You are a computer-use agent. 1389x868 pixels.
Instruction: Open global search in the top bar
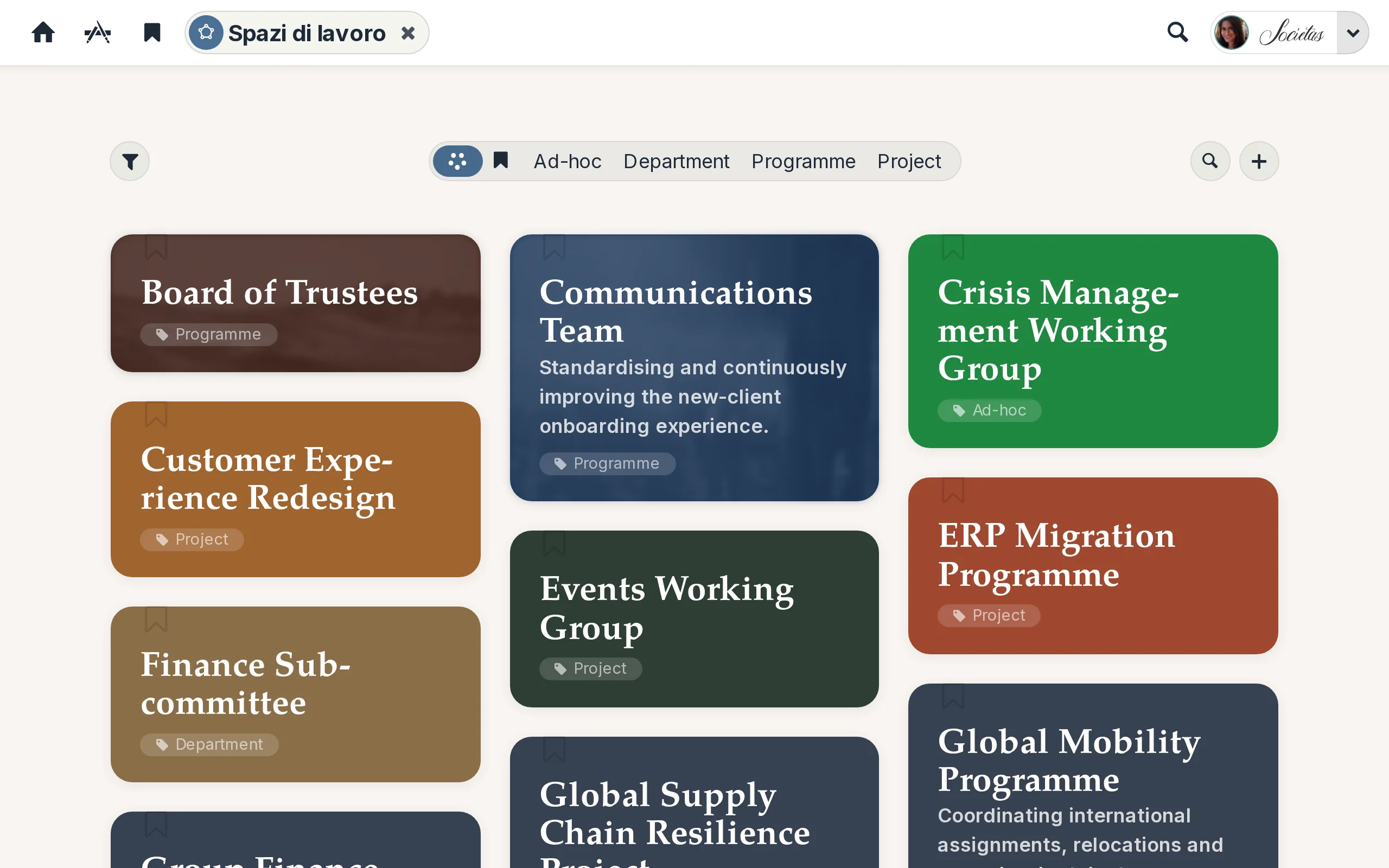click(x=1178, y=32)
